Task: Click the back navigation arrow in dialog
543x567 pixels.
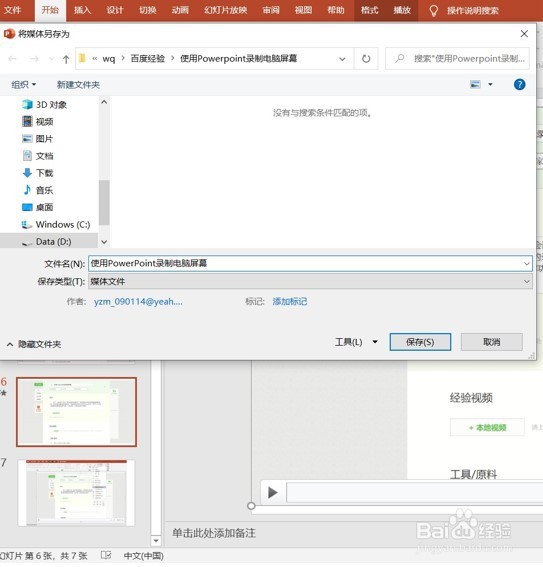Action: tap(12, 59)
